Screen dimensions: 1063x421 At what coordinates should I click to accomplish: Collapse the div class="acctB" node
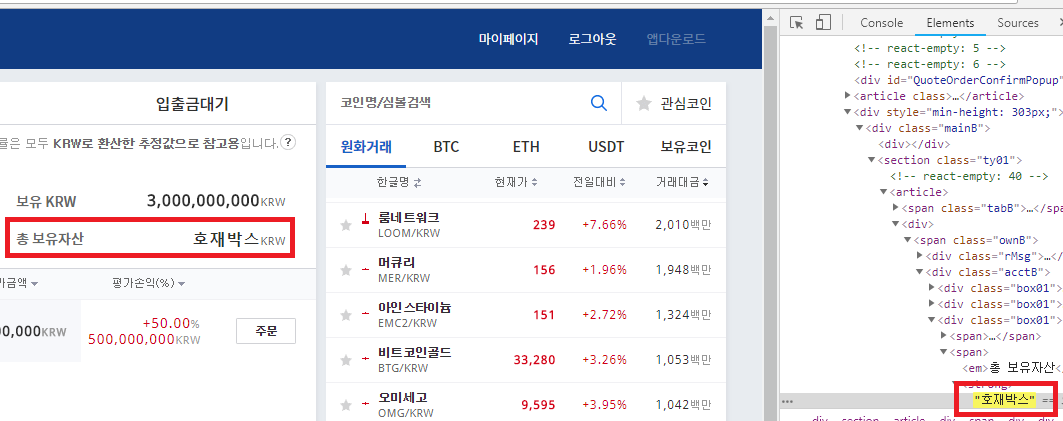(921, 271)
